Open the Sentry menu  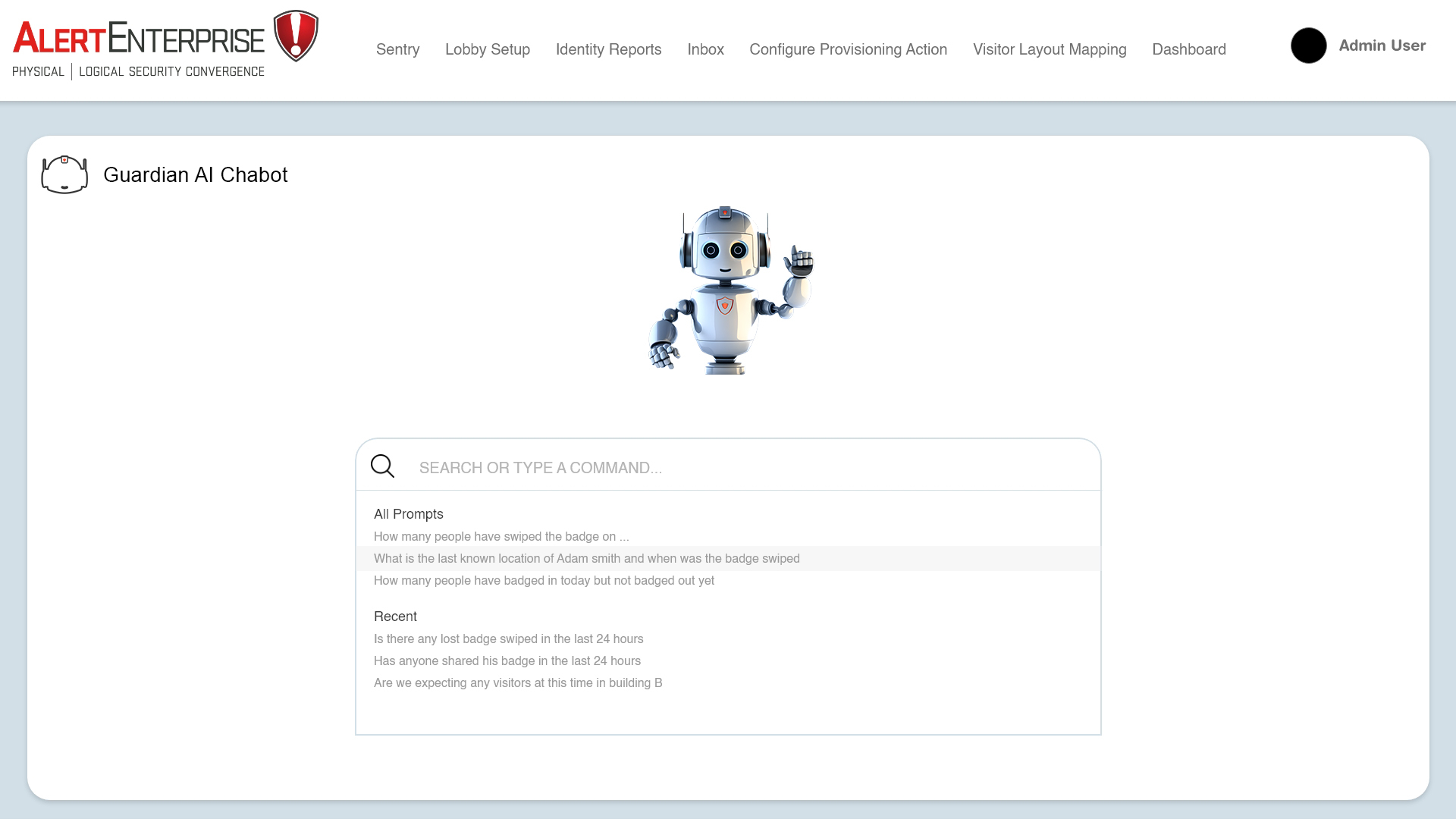(397, 49)
